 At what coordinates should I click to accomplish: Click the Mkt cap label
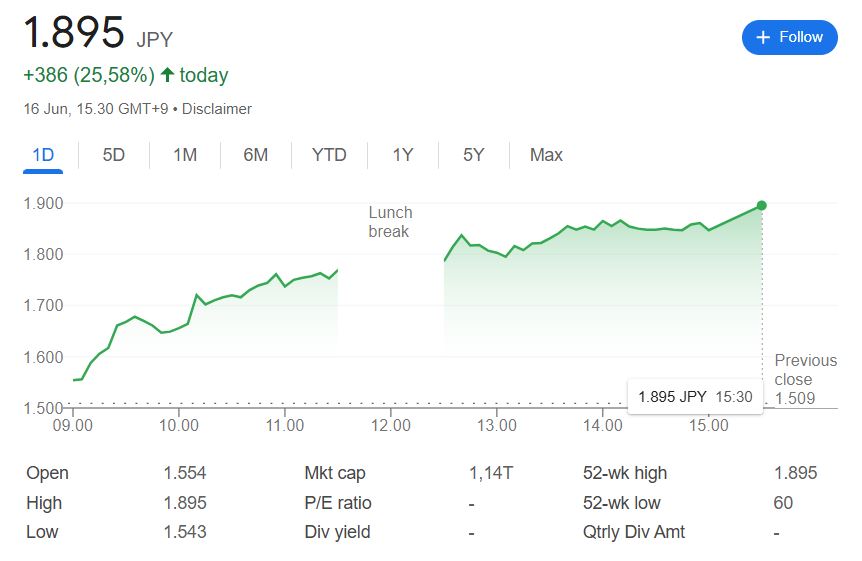[337, 473]
